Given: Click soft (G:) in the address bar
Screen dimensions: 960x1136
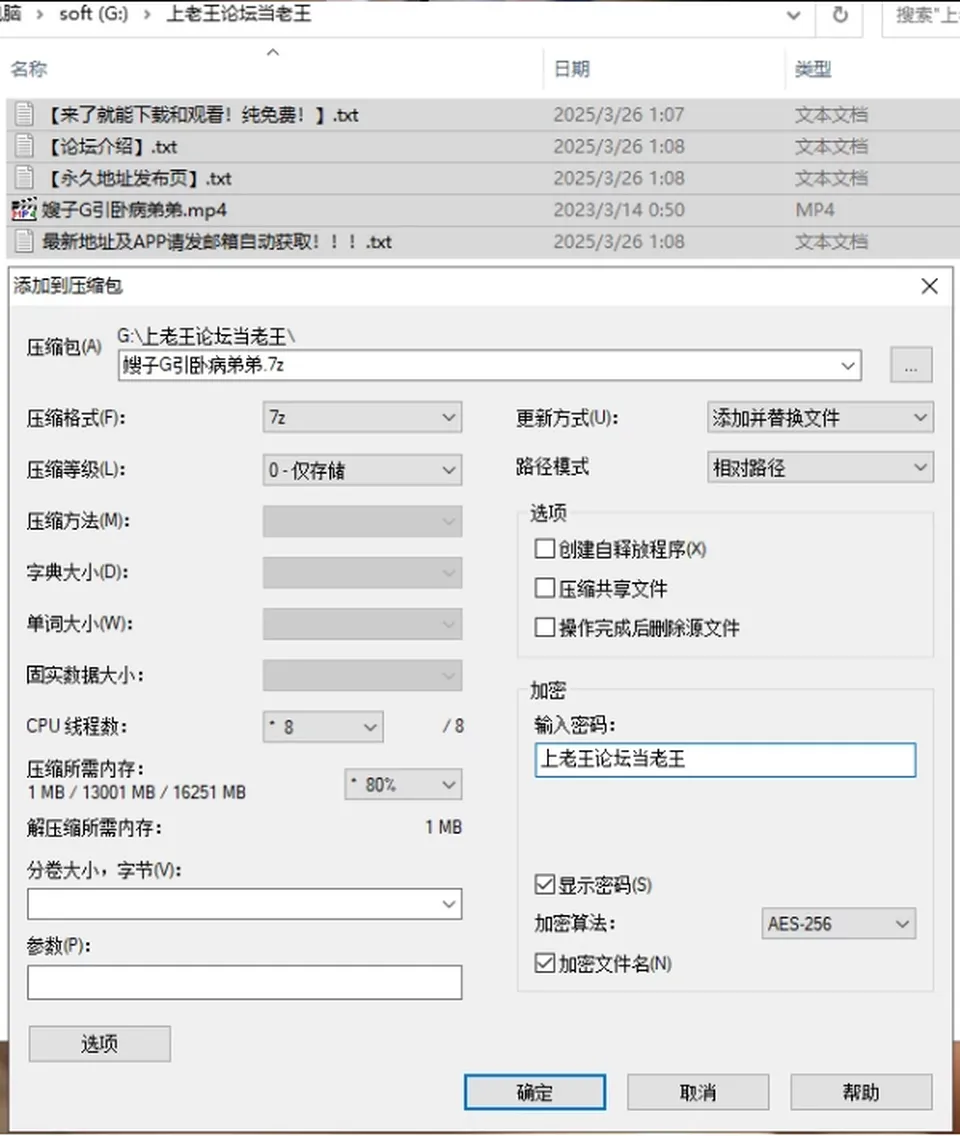Looking at the screenshot, I should [x=93, y=14].
